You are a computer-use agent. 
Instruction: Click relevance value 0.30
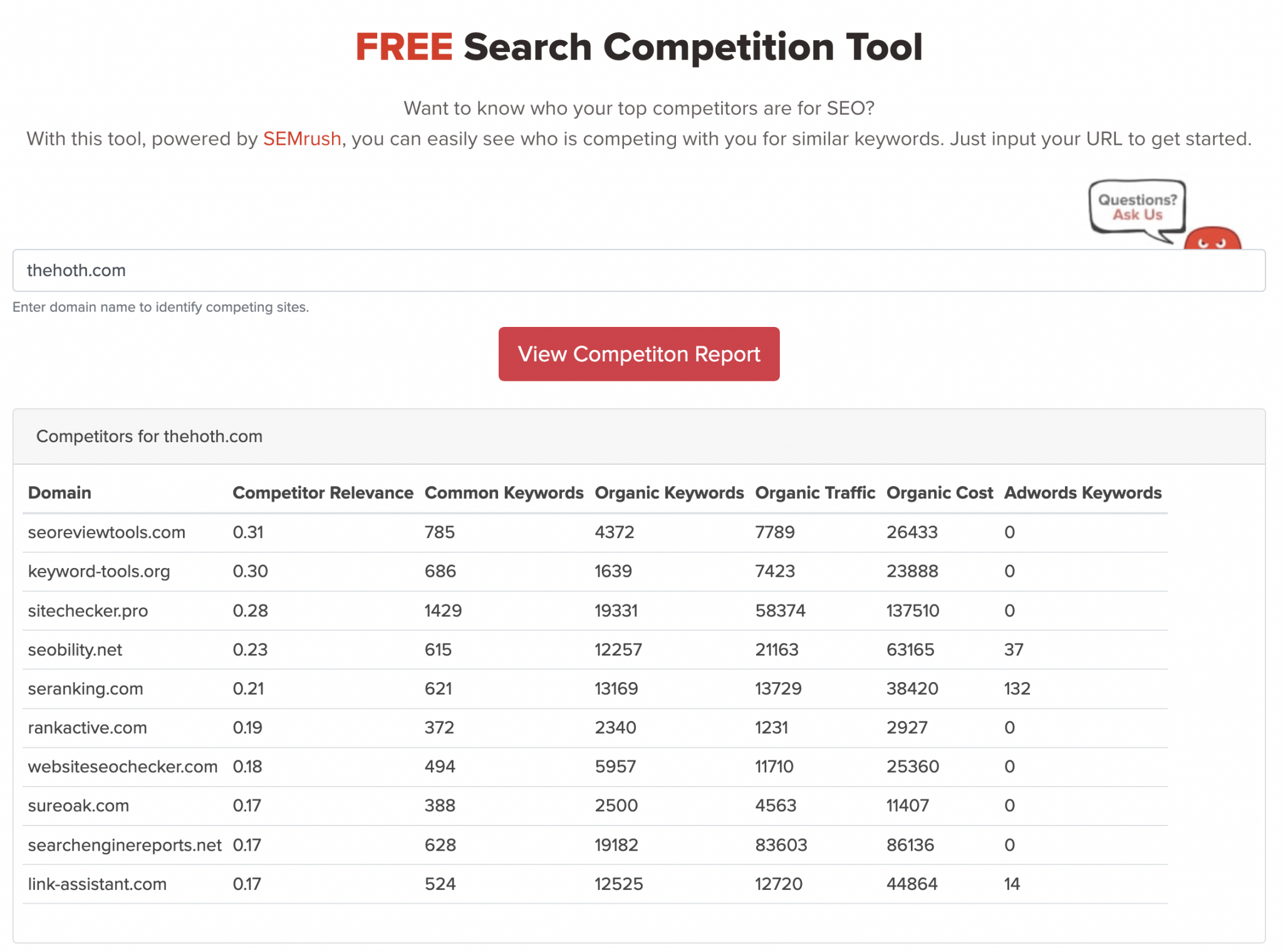pyautogui.click(x=250, y=571)
